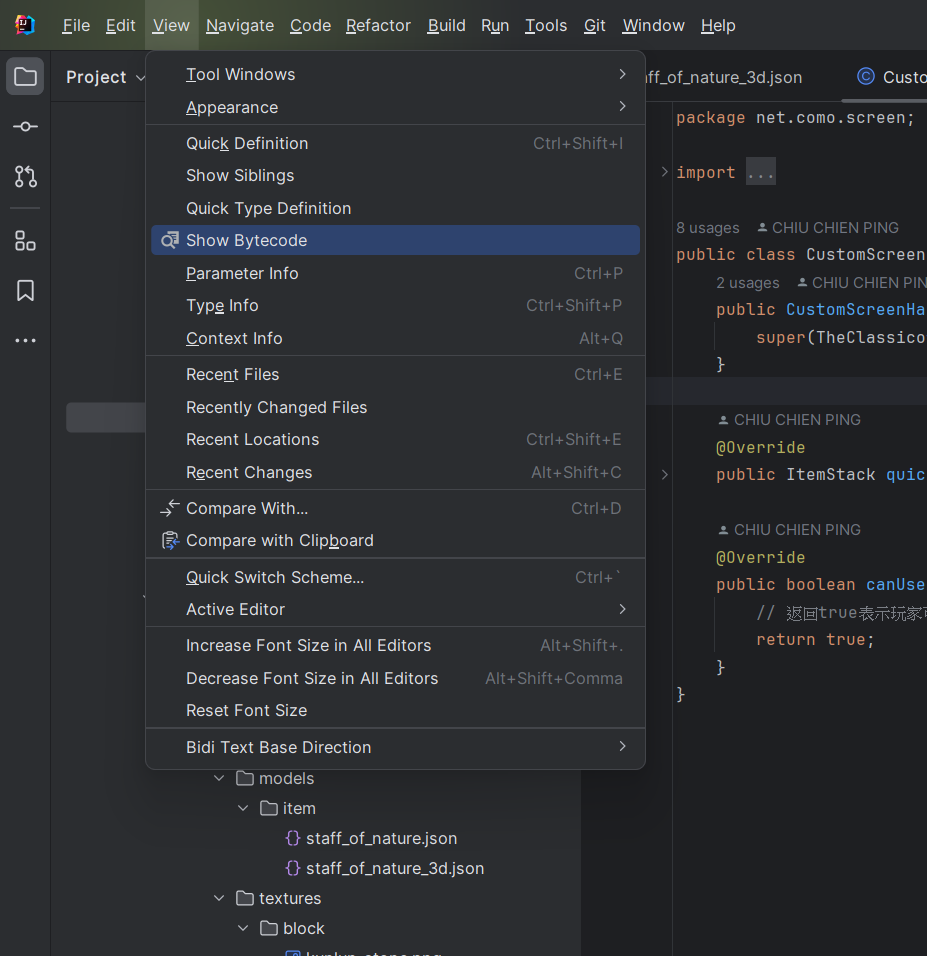Click the More tool windows ellipsis icon
The height and width of the screenshot is (956, 927).
click(x=25, y=341)
